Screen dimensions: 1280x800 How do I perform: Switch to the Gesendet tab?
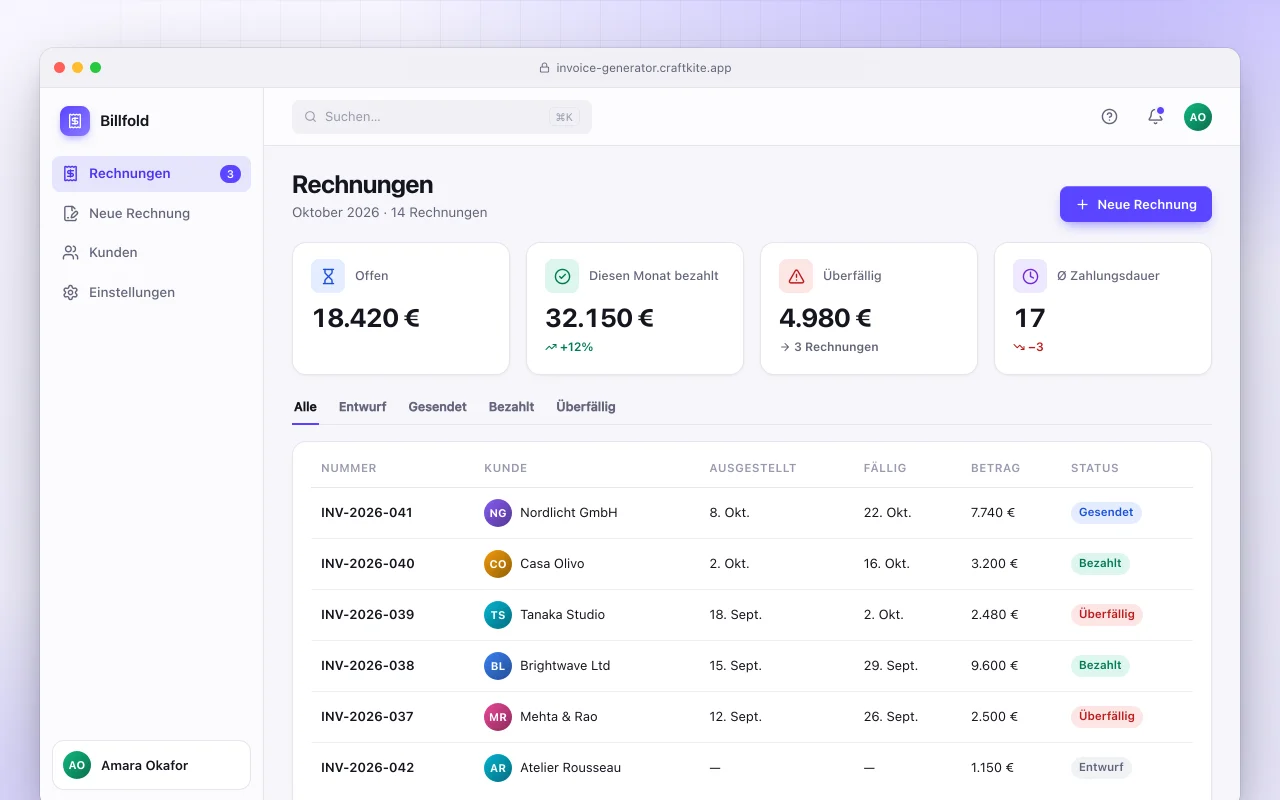pos(437,407)
